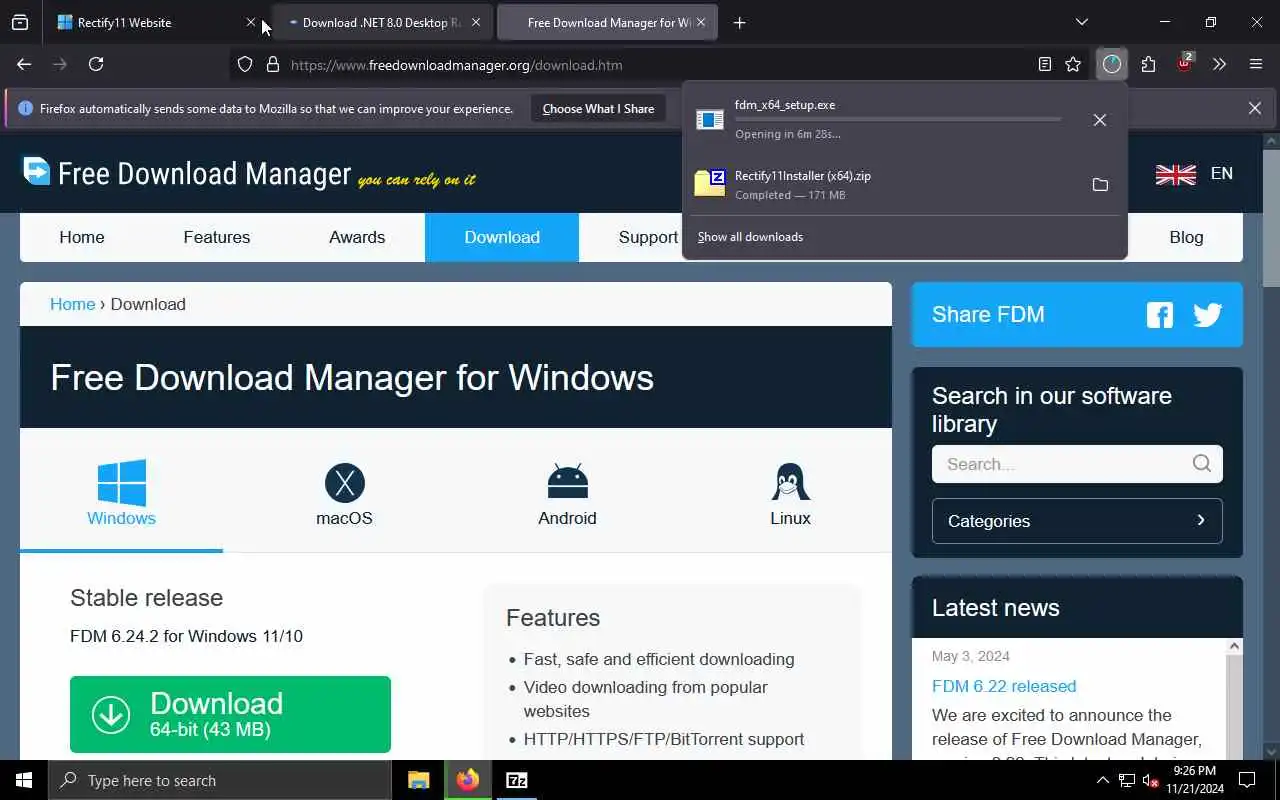This screenshot has height=800, width=1280.
Task: Open tracking protection shield icon
Action: coord(245,64)
